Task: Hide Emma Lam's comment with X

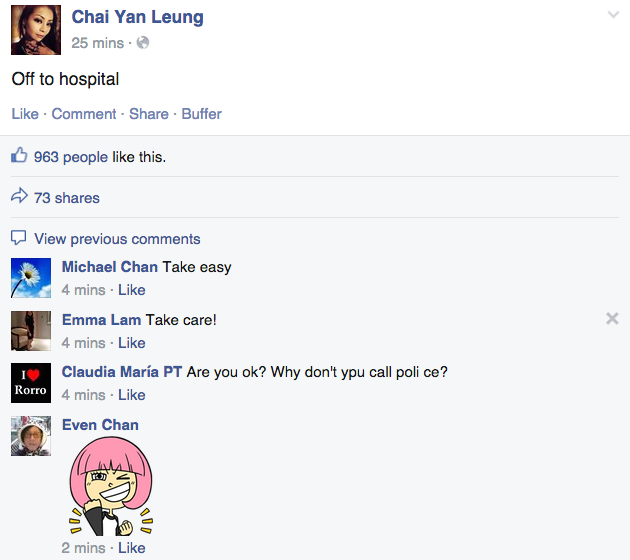Action: 612,318
